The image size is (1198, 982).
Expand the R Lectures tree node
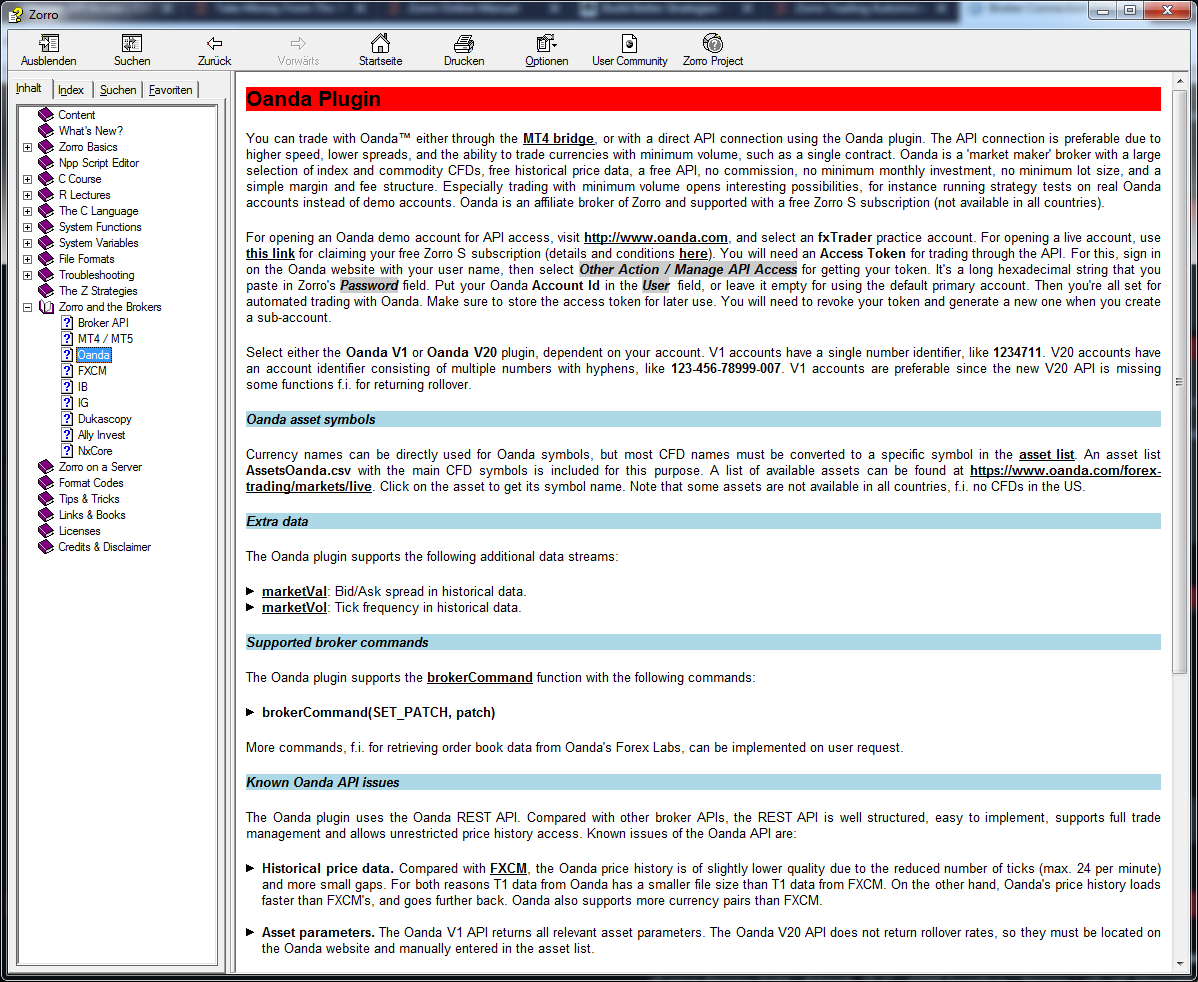28,196
